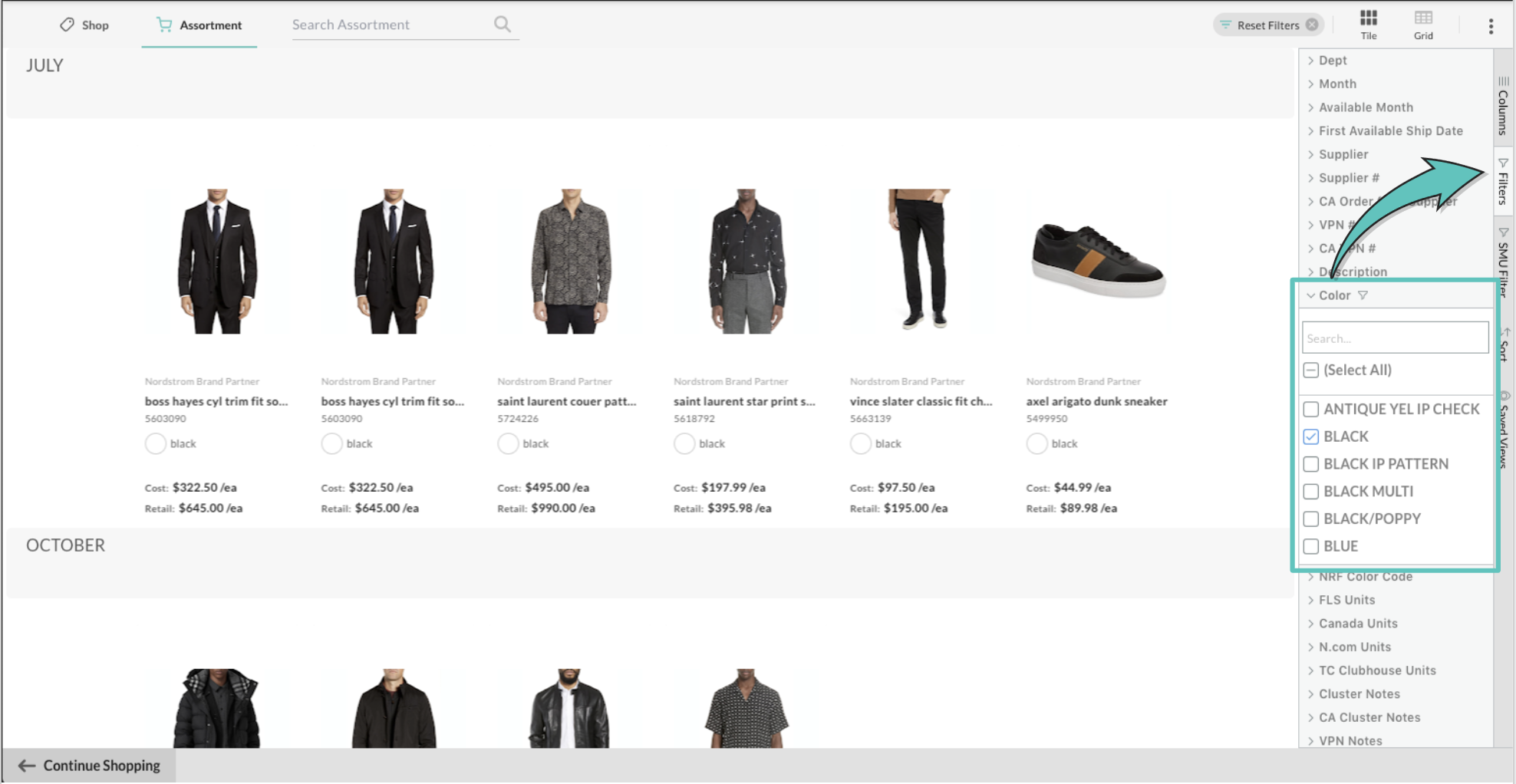Open the Filters side panel tab
This screenshot has height=784, width=1516.
click(x=1503, y=182)
